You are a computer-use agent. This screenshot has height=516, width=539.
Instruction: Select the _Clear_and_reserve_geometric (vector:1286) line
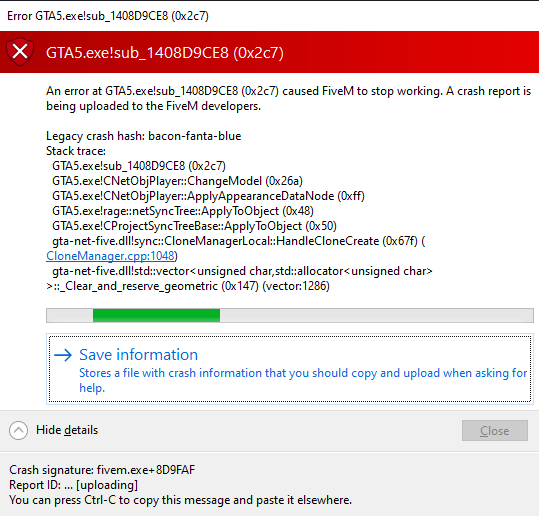[x=188, y=286]
